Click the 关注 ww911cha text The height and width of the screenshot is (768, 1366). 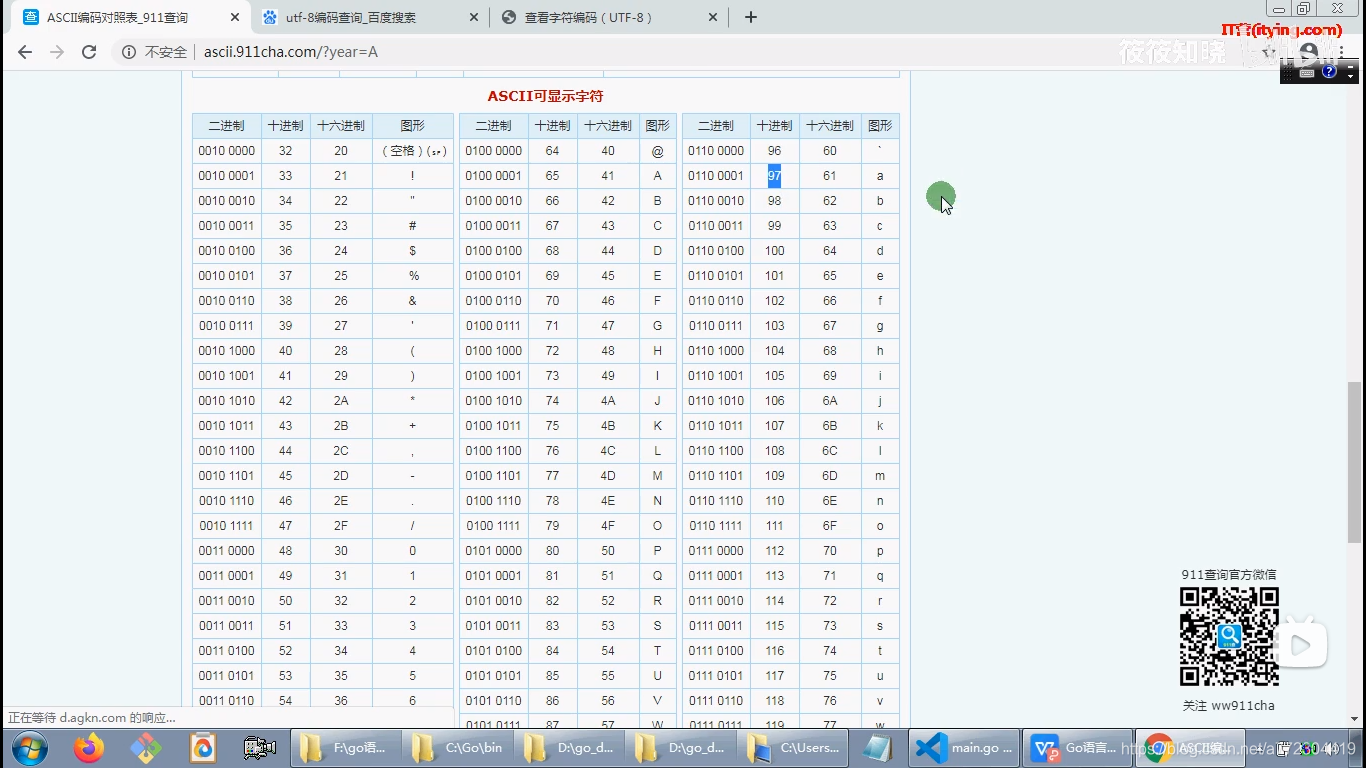click(1229, 705)
